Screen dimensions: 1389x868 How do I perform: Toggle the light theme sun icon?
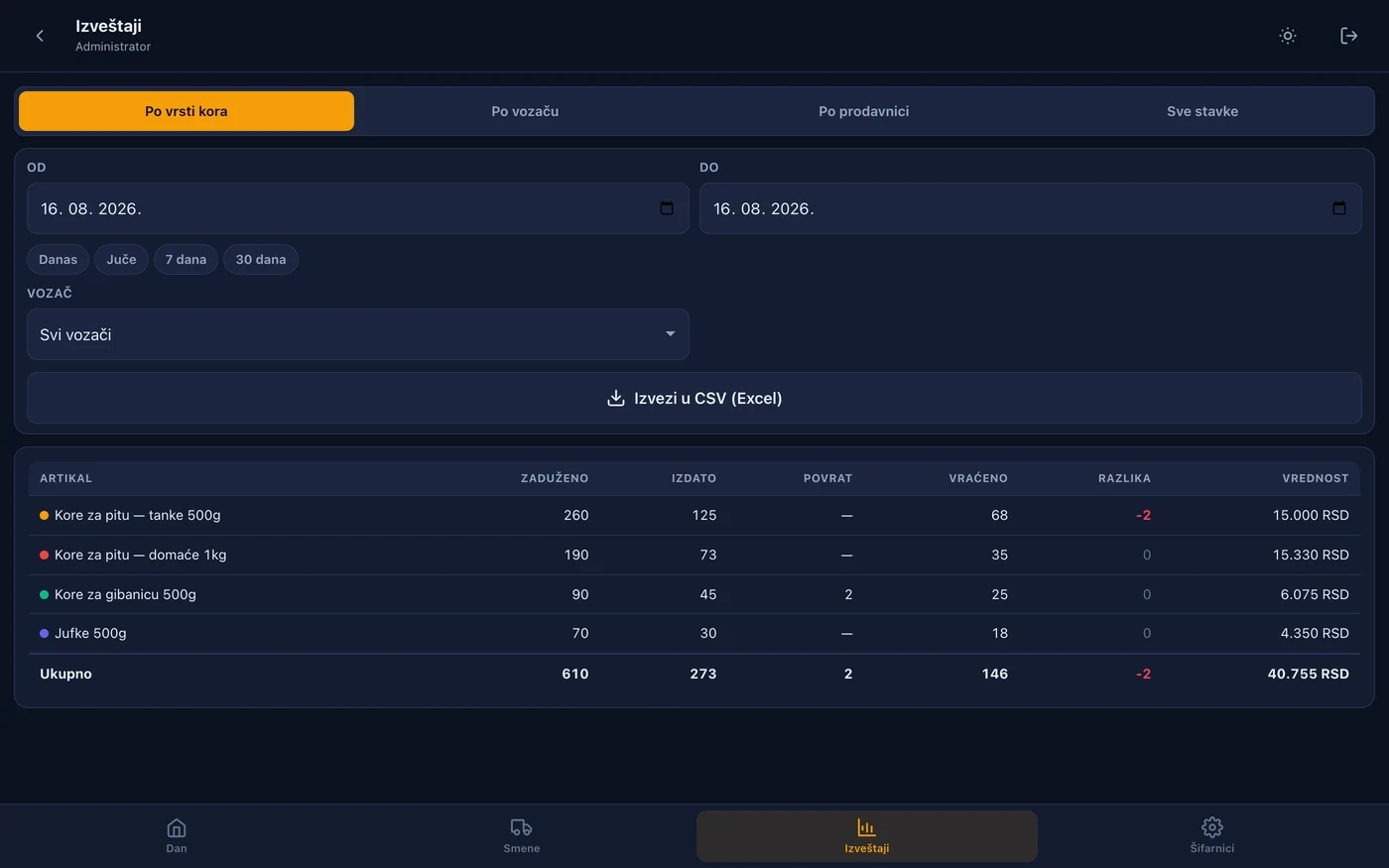[1288, 36]
